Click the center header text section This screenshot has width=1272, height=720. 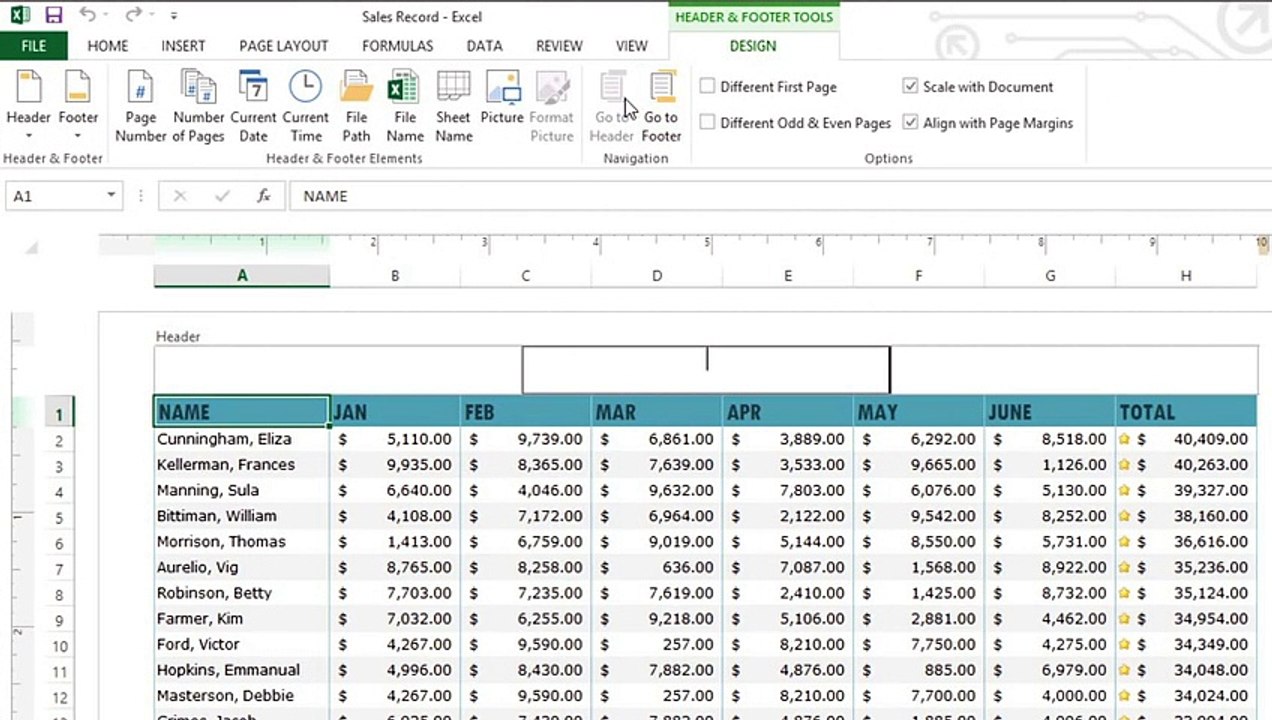point(706,369)
